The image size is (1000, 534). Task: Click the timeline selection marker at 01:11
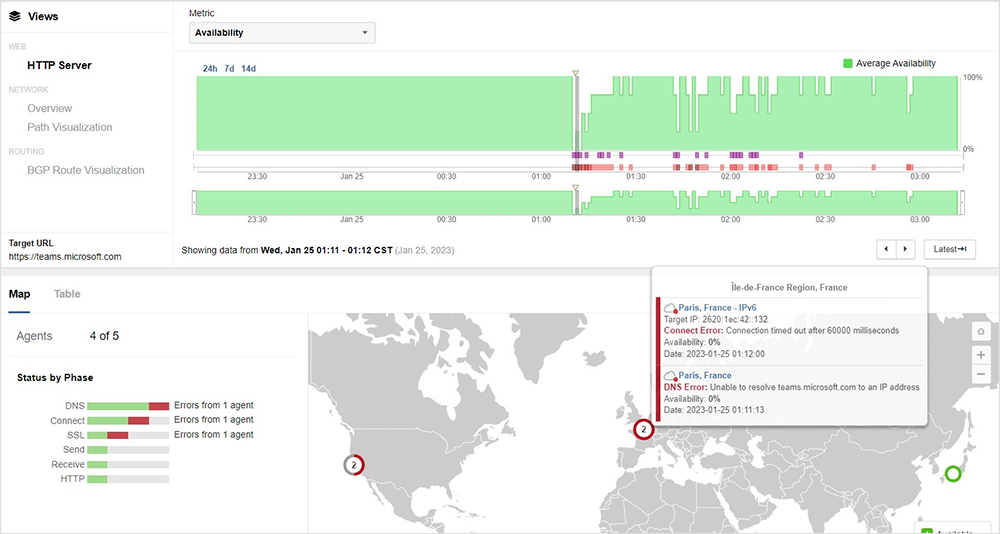[x=575, y=75]
